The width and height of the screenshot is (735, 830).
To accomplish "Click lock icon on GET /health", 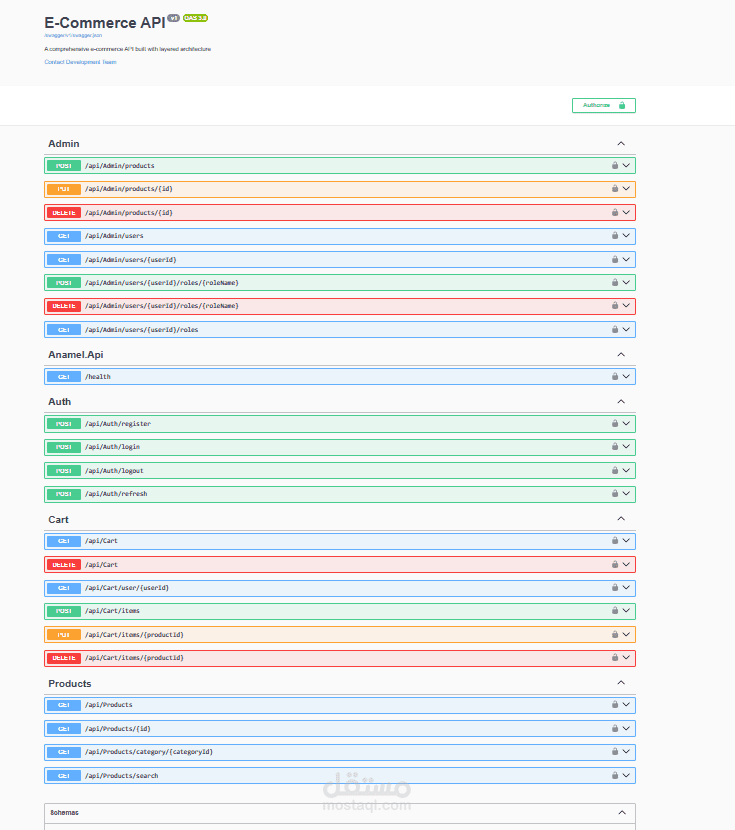I will 615,376.
